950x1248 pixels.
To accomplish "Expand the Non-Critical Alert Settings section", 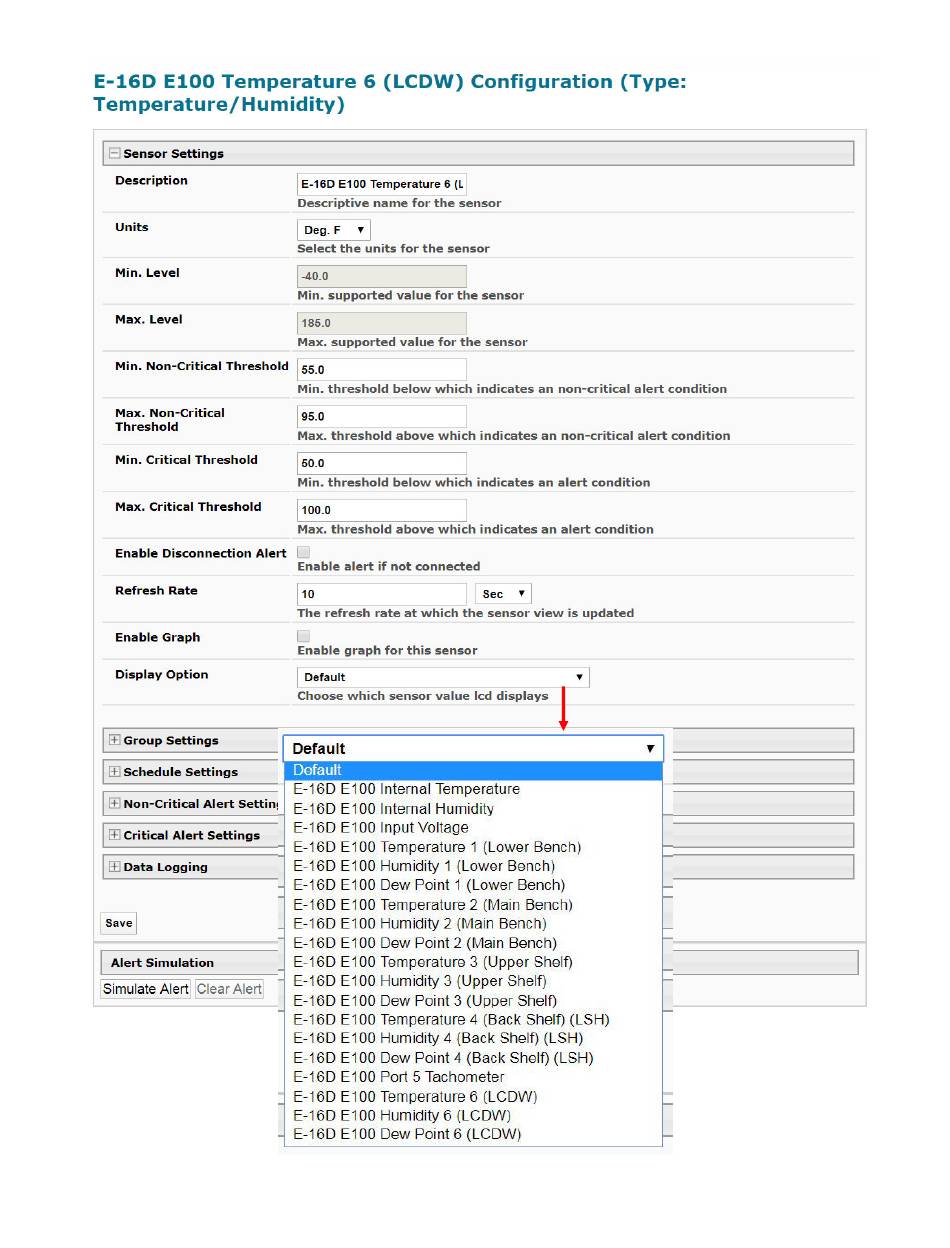I will [x=115, y=804].
